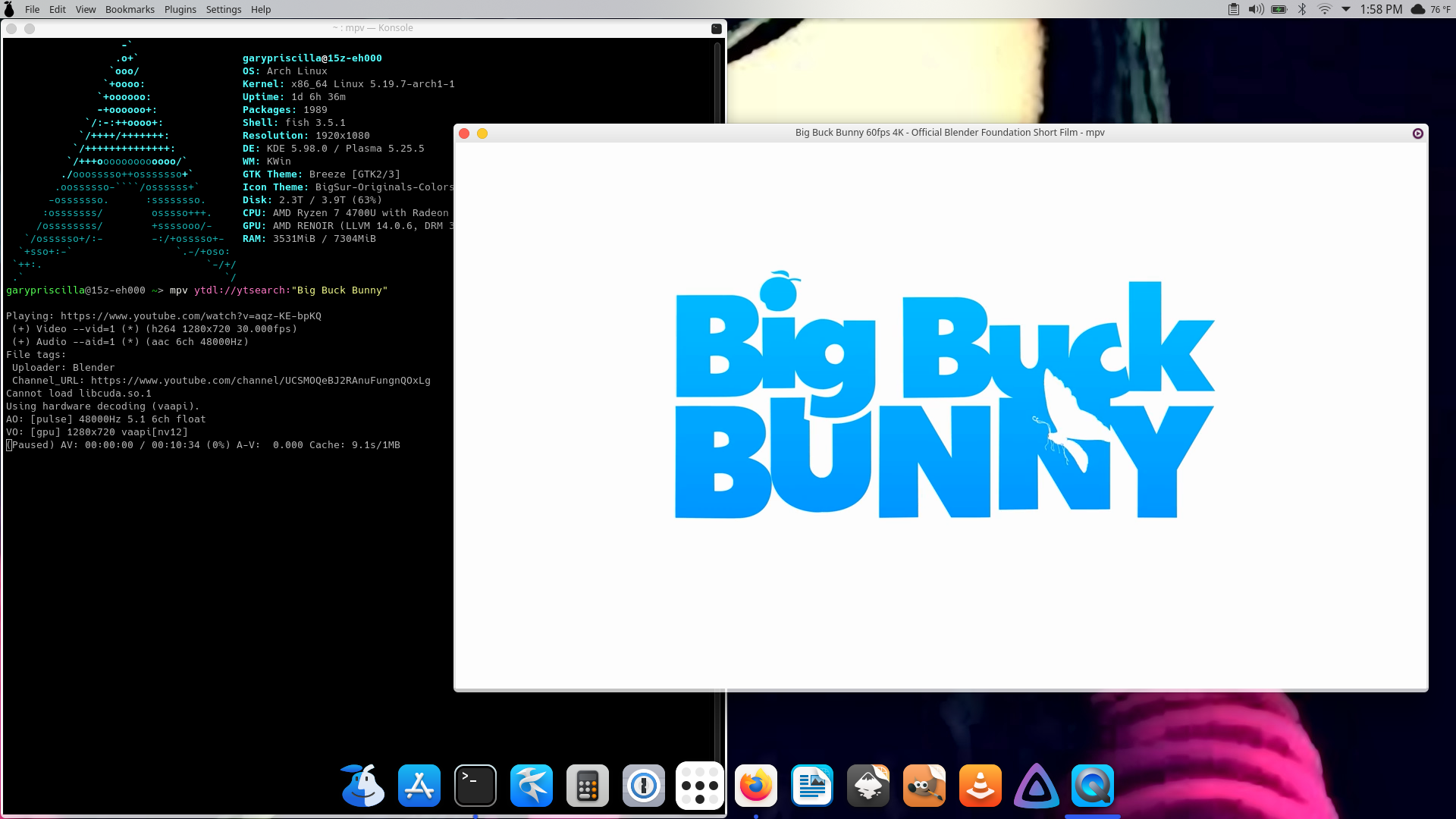The image size is (1456, 819).
Task: Open the dotted grid app icon in the dock
Action: tap(700, 786)
